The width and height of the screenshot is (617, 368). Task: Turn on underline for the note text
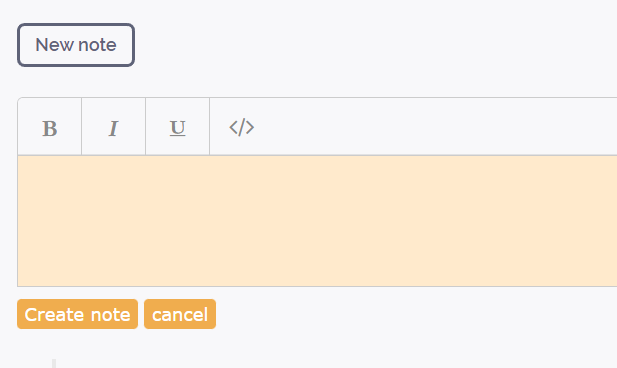[x=177, y=127]
